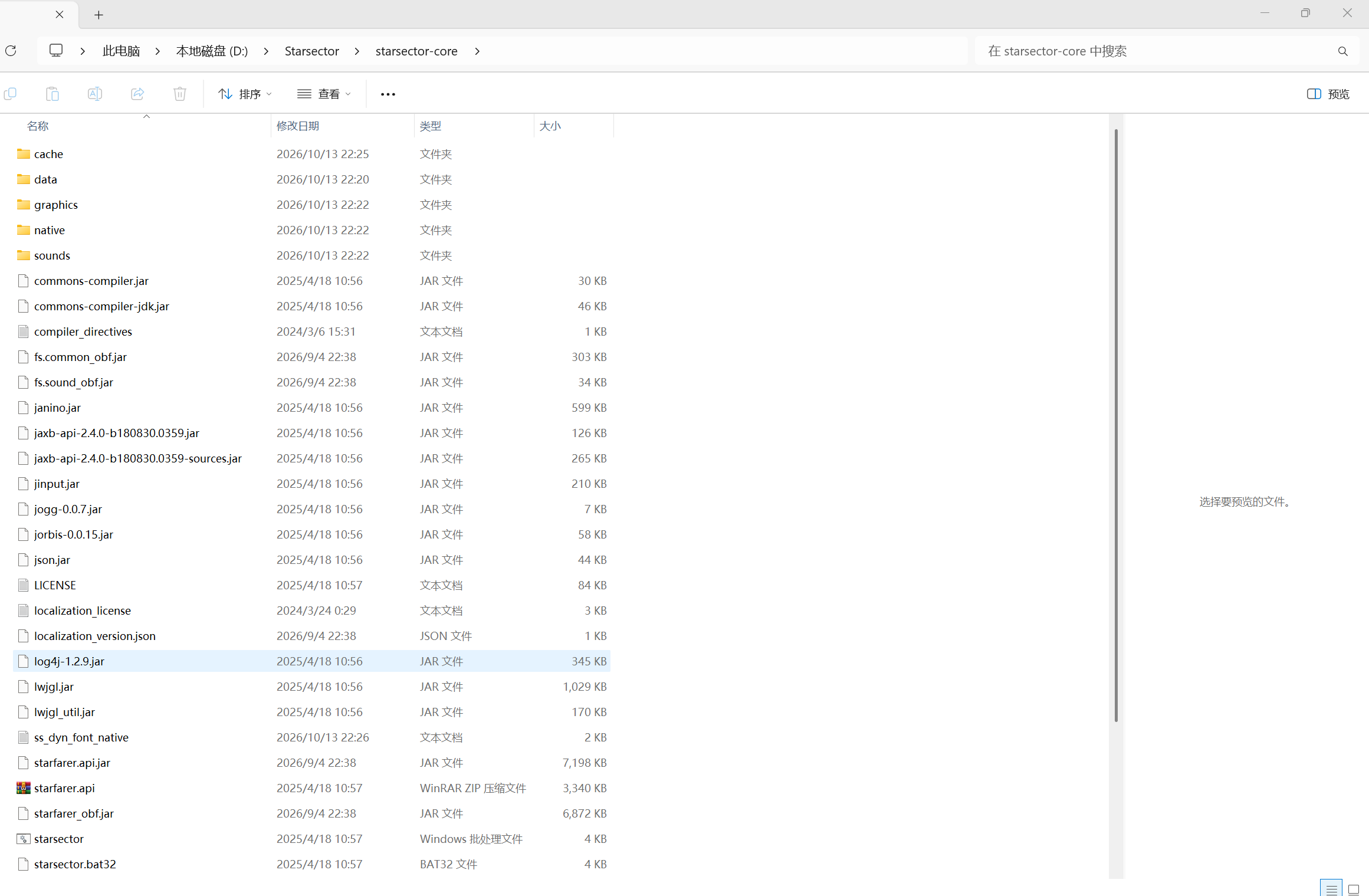Viewport: 1369px width, 896px height.
Task: Switch to large thumbnails view icon
Action: (1354, 889)
